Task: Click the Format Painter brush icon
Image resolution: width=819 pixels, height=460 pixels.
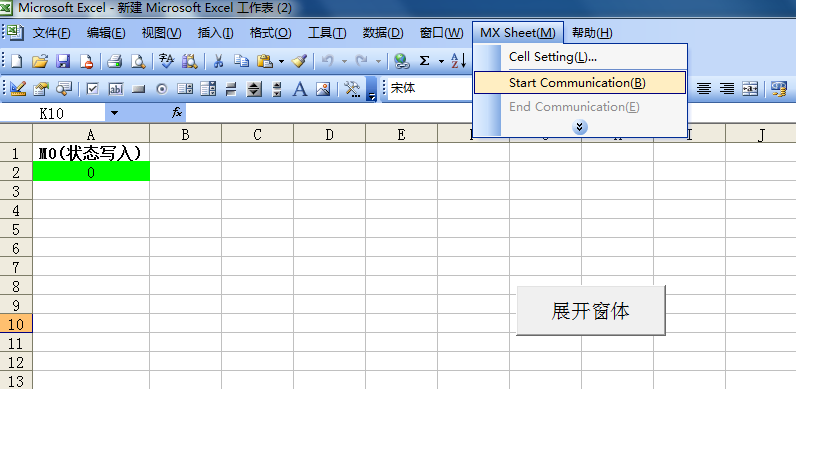Action: coord(300,61)
